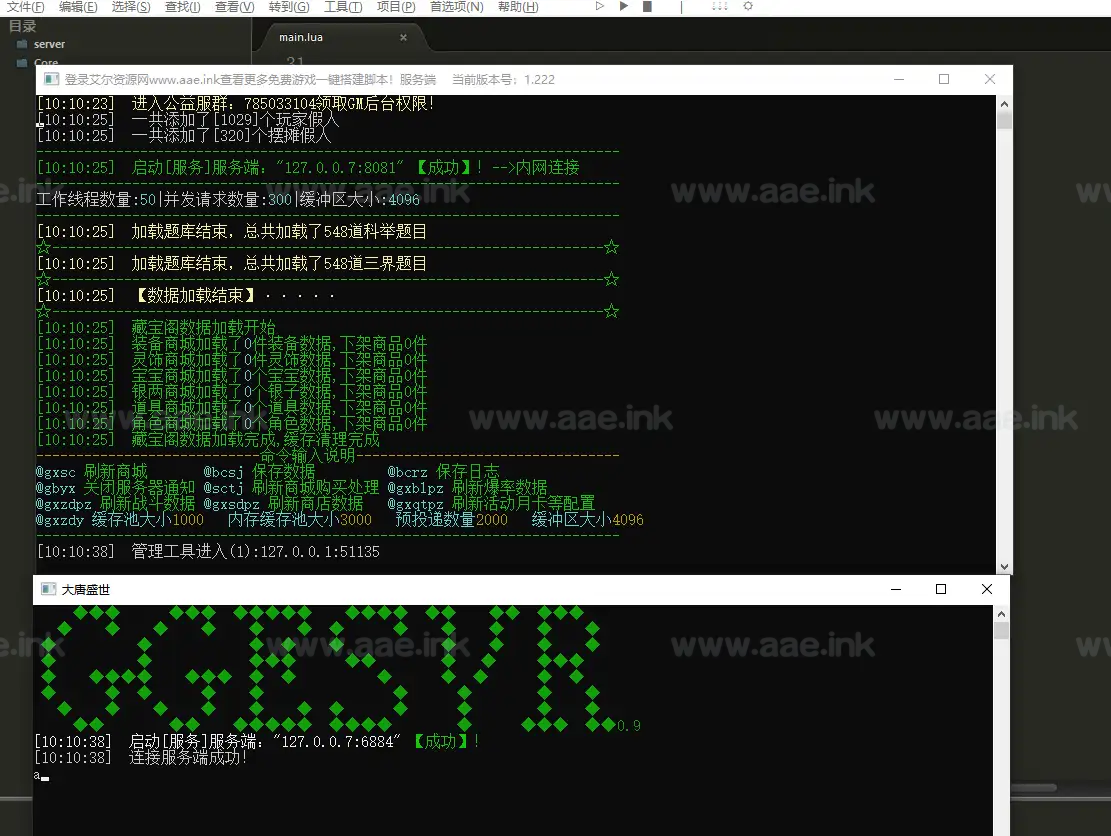
Task: Close the main.lua tab with its X
Action: click(x=404, y=38)
